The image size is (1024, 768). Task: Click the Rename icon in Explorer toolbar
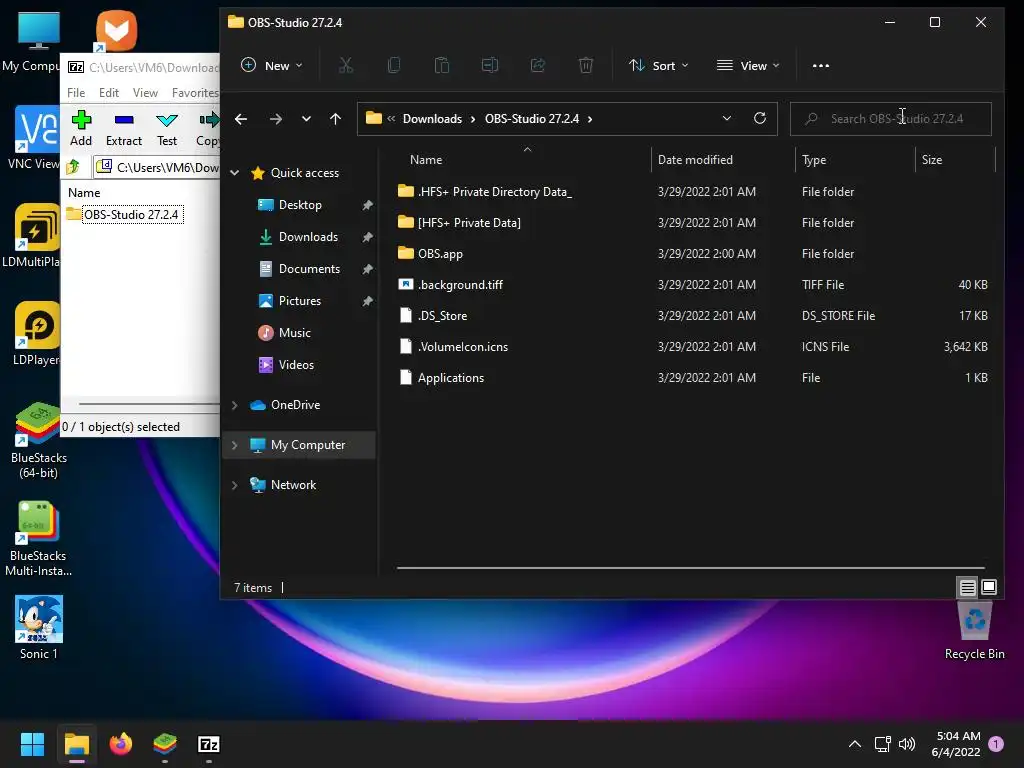coord(490,65)
